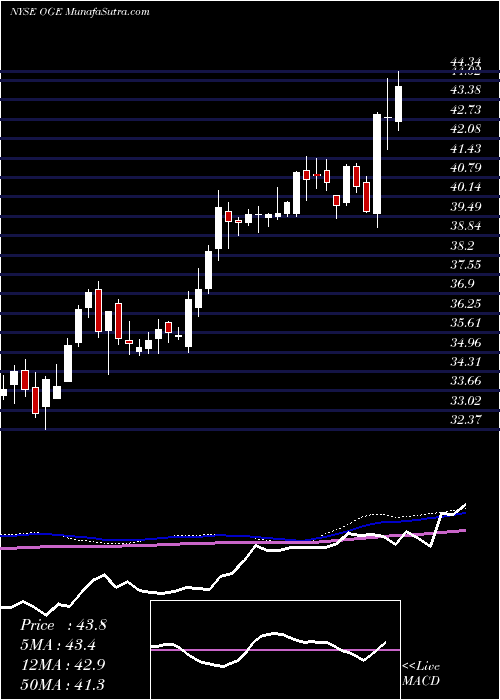The width and height of the screenshot is (500, 700).
Task: Click the 33.66 price label
Action: click(x=466, y=381)
